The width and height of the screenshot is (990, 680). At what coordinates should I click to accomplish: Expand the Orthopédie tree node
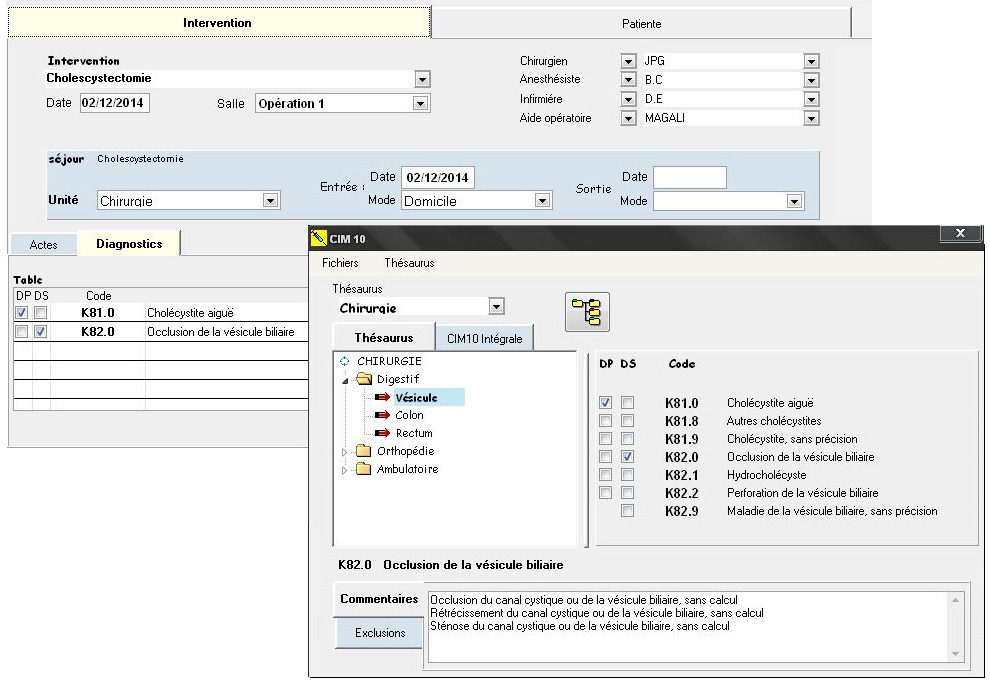[344, 452]
